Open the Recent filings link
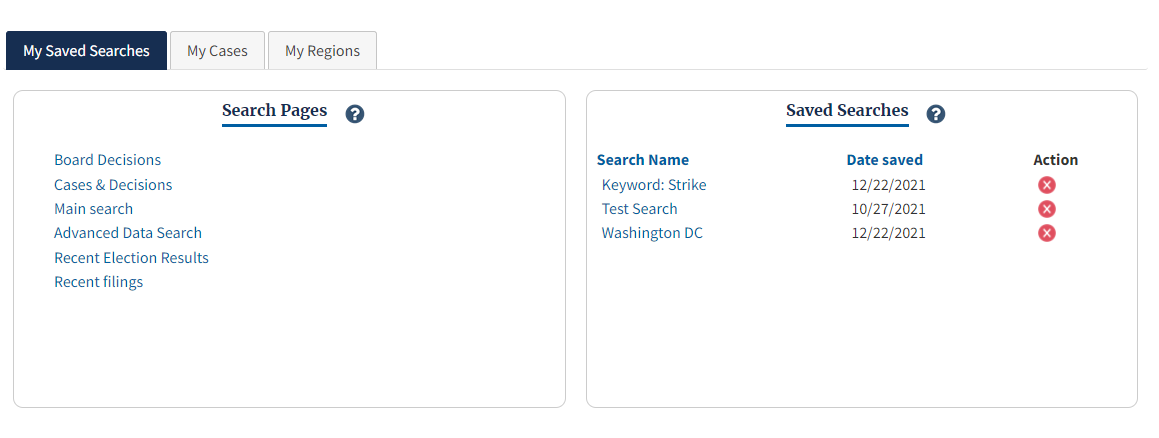The height and width of the screenshot is (438, 1159). pyautogui.click(x=98, y=282)
